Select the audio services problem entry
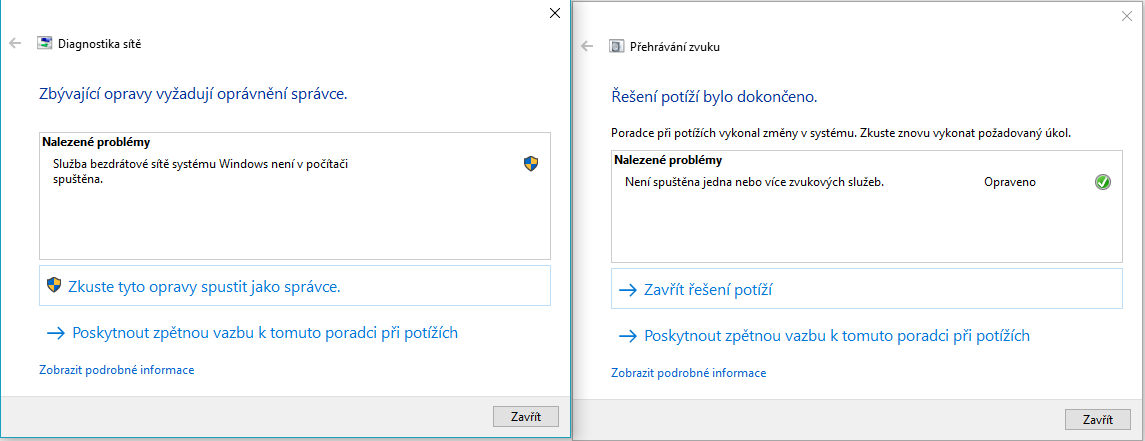 (749, 182)
